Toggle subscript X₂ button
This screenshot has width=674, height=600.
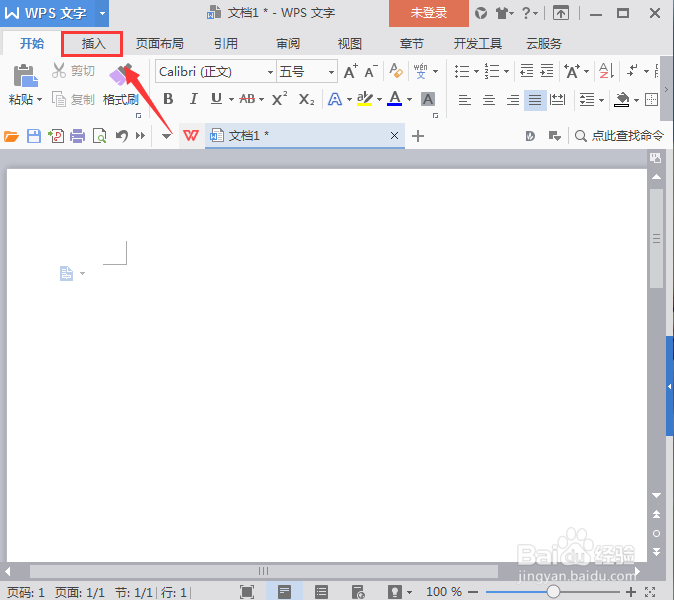[x=306, y=99]
